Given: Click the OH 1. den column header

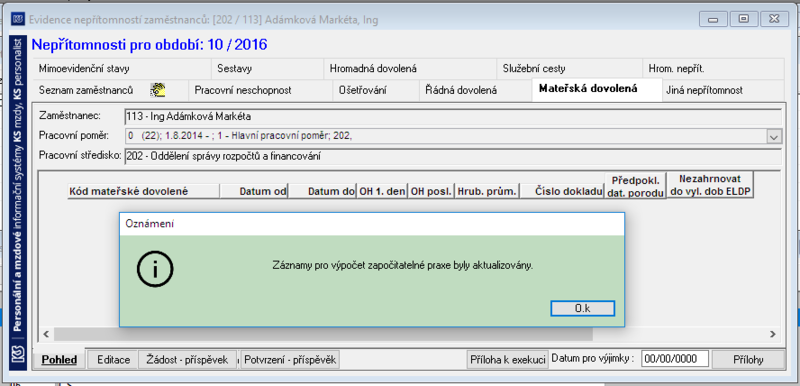Looking at the screenshot, I should [x=382, y=191].
